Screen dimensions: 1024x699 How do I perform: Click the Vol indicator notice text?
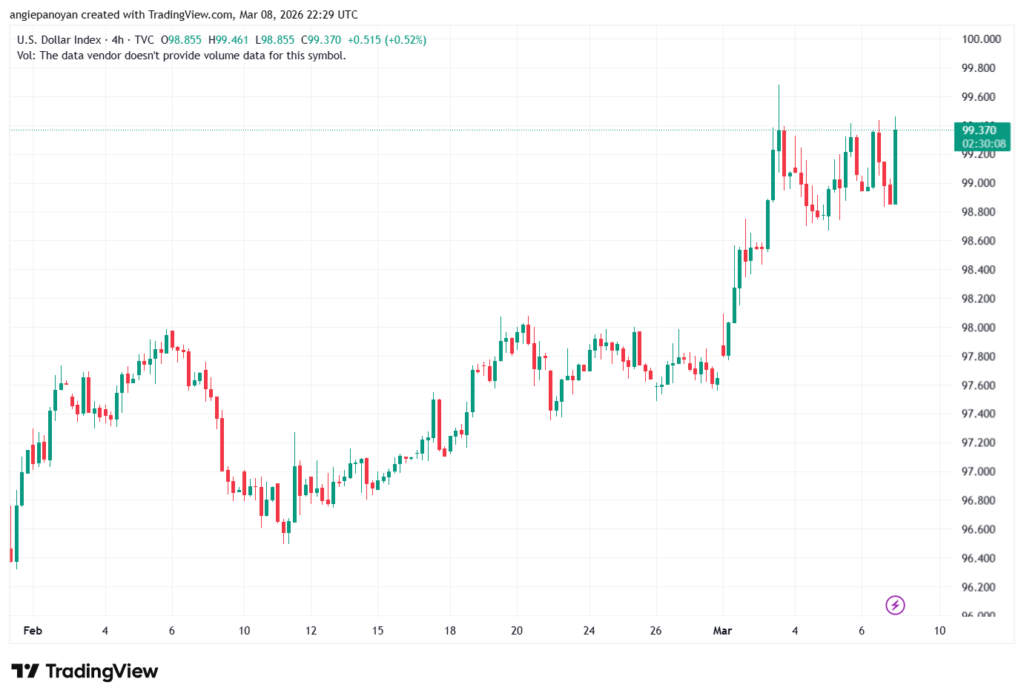tap(182, 56)
